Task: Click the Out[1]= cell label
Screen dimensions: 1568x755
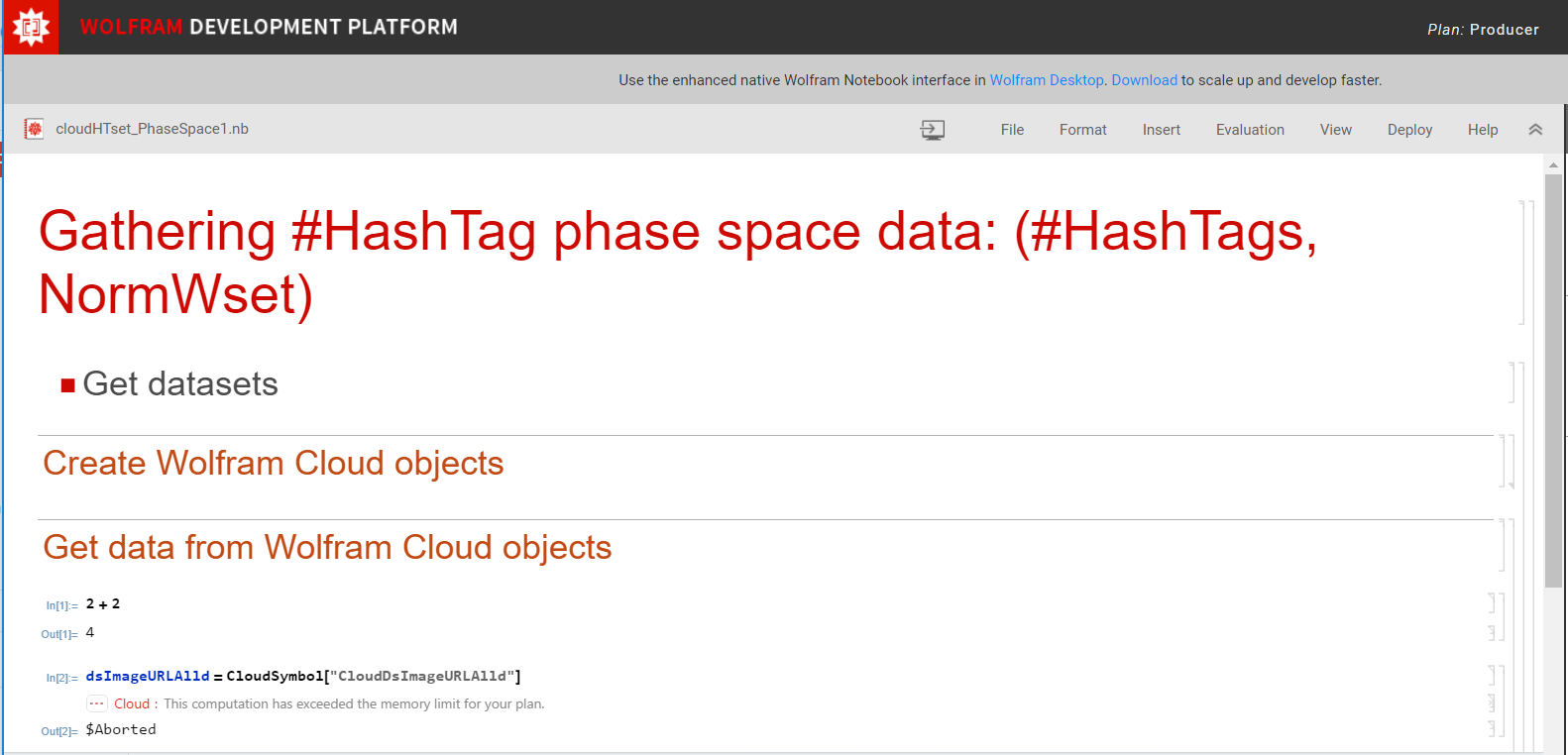Action: tap(59, 634)
